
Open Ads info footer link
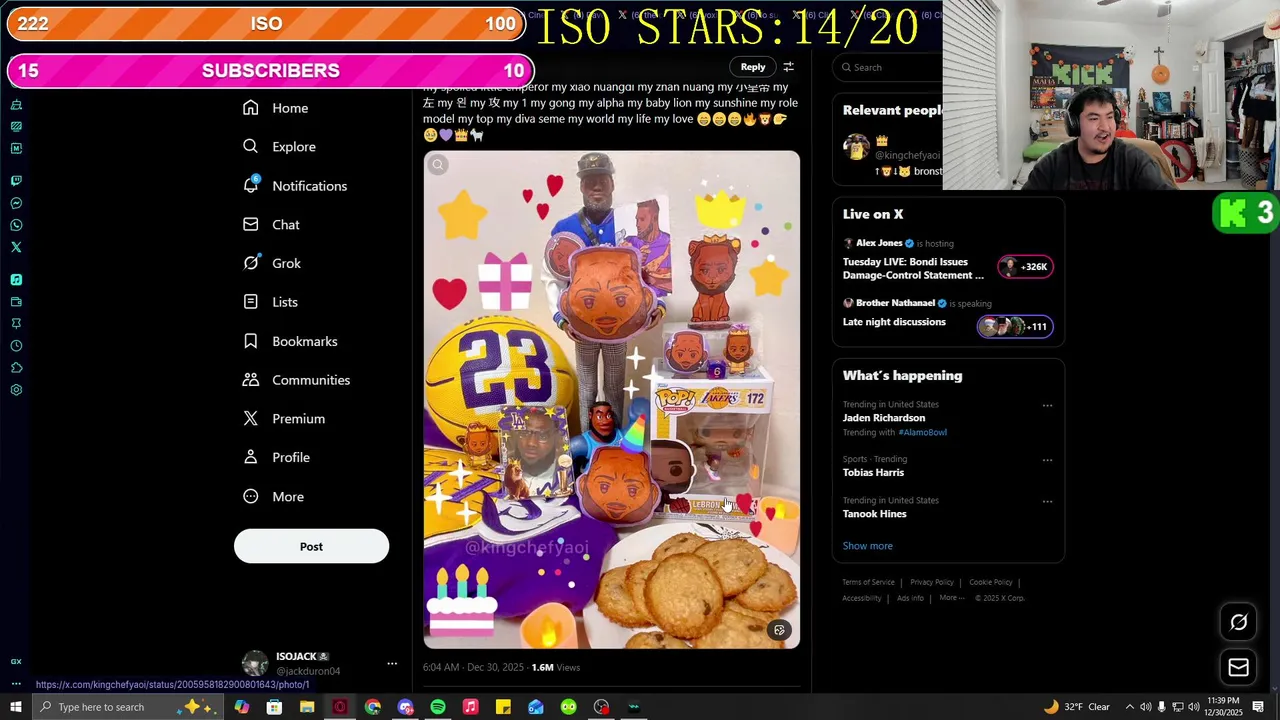[910, 598]
